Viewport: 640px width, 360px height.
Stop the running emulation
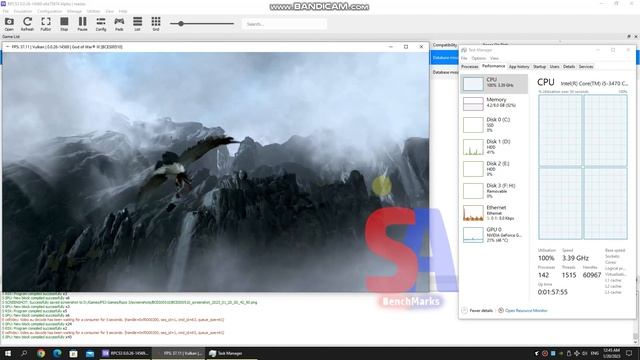point(64,24)
